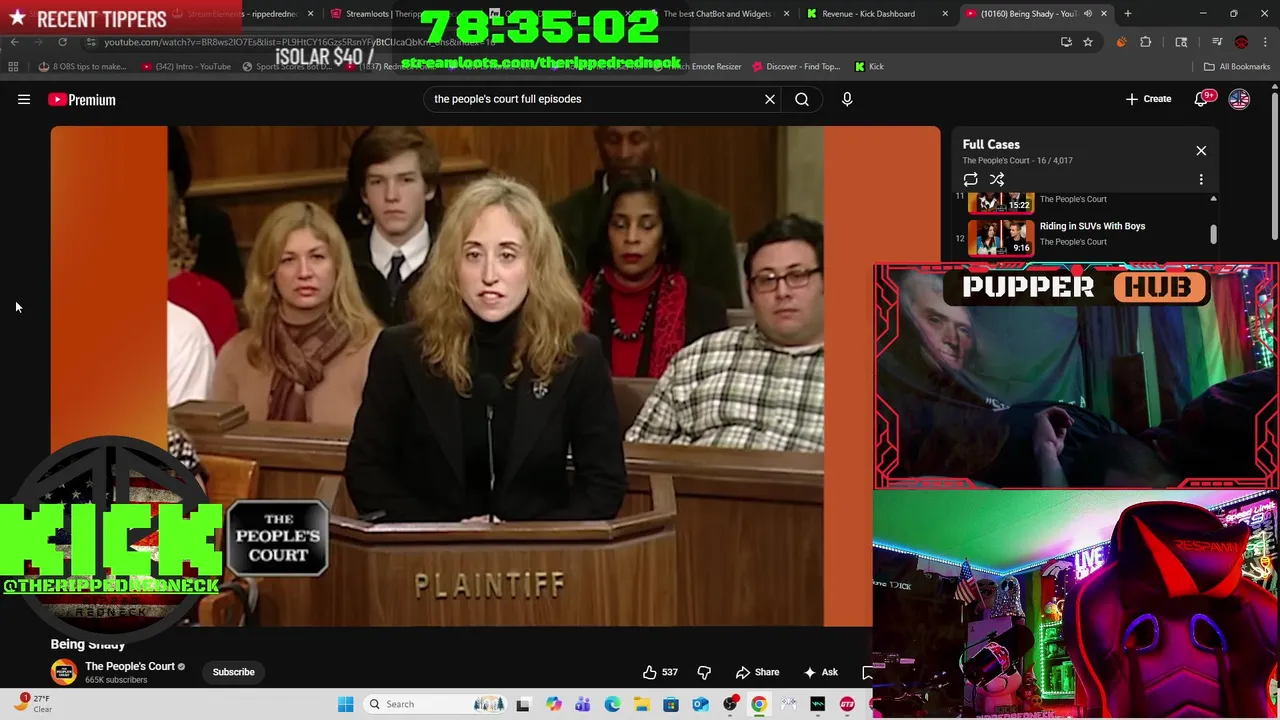Open the Ask AI button

(x=820, y=672)
